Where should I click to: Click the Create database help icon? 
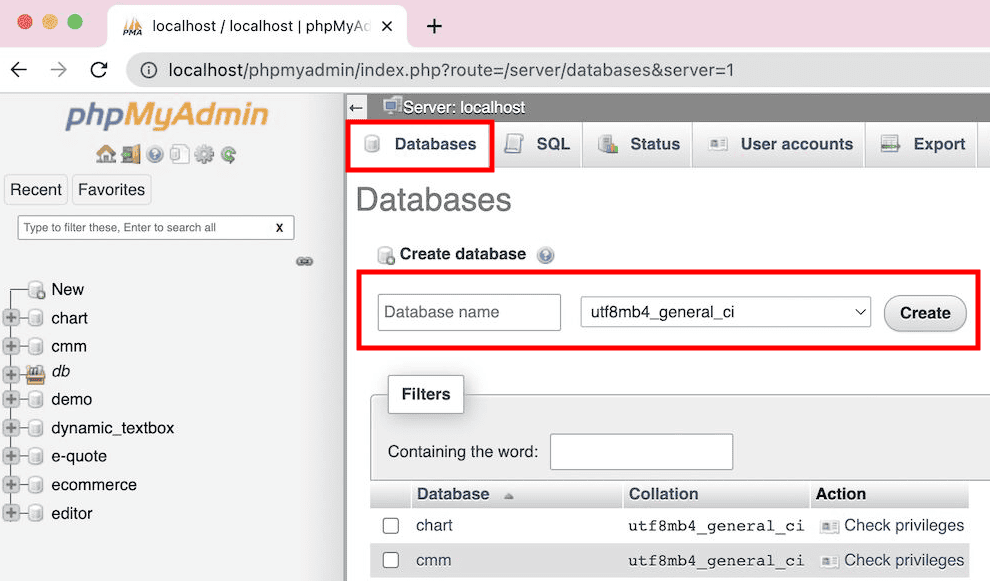(546, 255)
